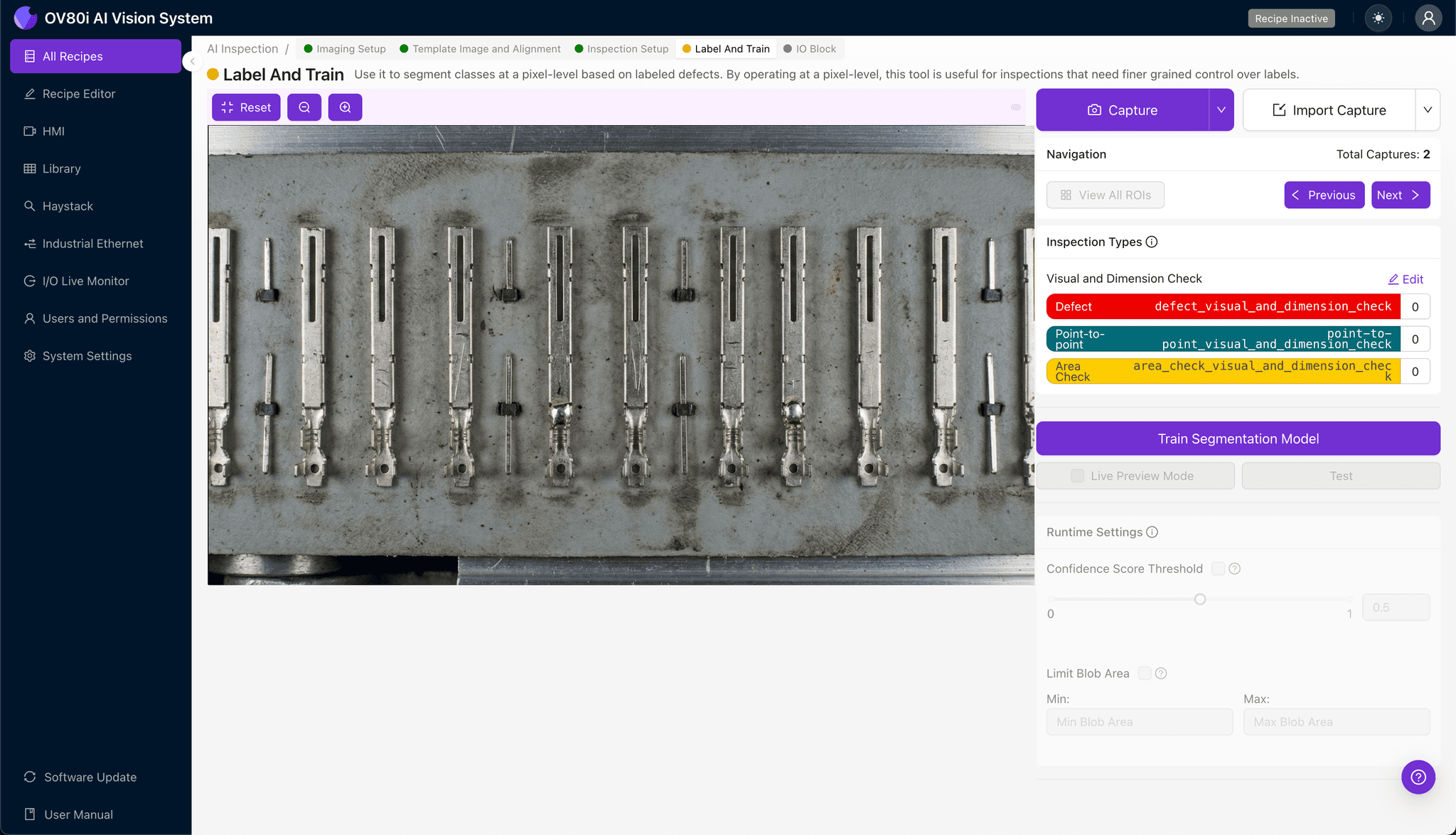Open the help bubble at bottom right
The image size is (1456, 835).
coord(1418,777)
